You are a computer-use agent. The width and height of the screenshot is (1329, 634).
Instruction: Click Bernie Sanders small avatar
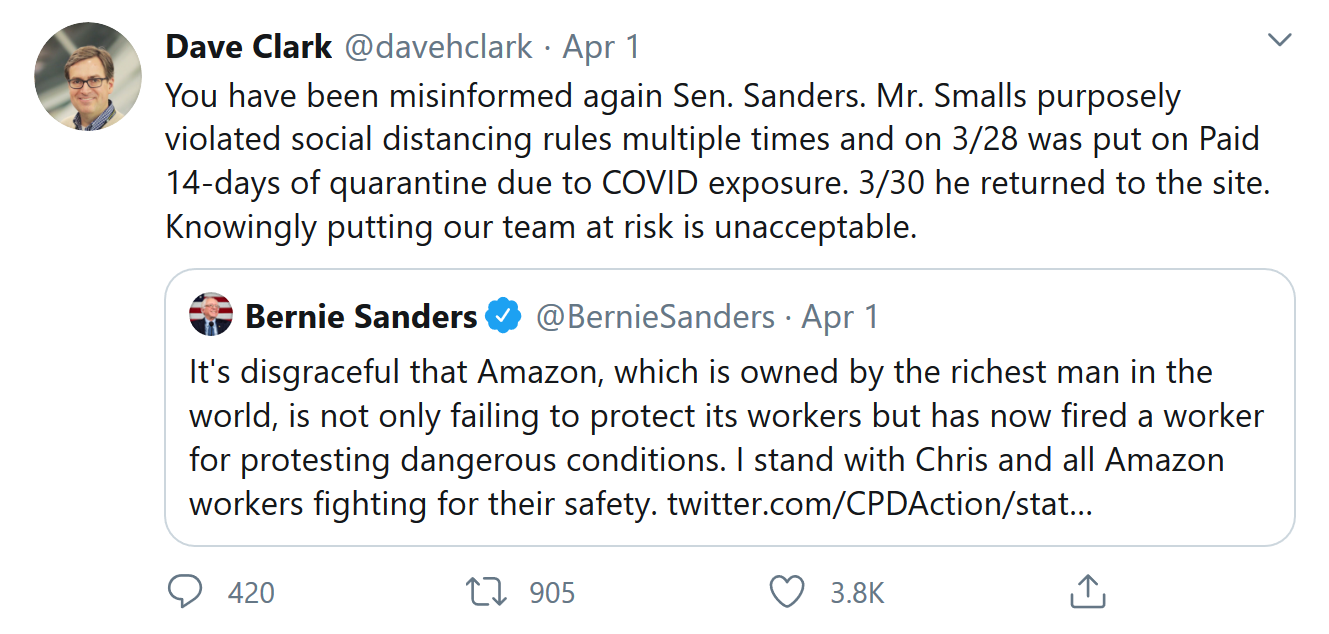click(211, 316)
